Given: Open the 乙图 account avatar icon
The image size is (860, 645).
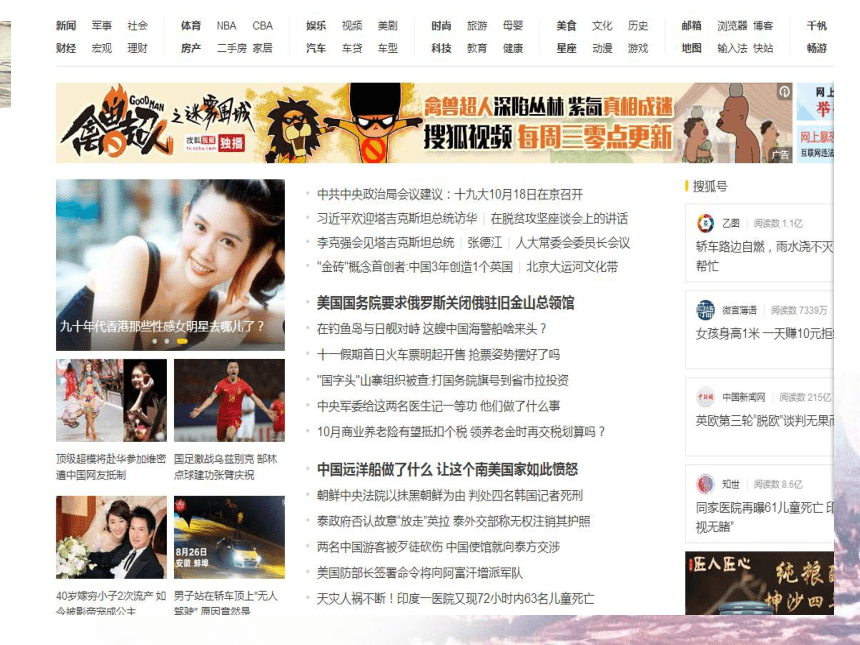Looking at the screenshot, I should (x=705, y=223).
